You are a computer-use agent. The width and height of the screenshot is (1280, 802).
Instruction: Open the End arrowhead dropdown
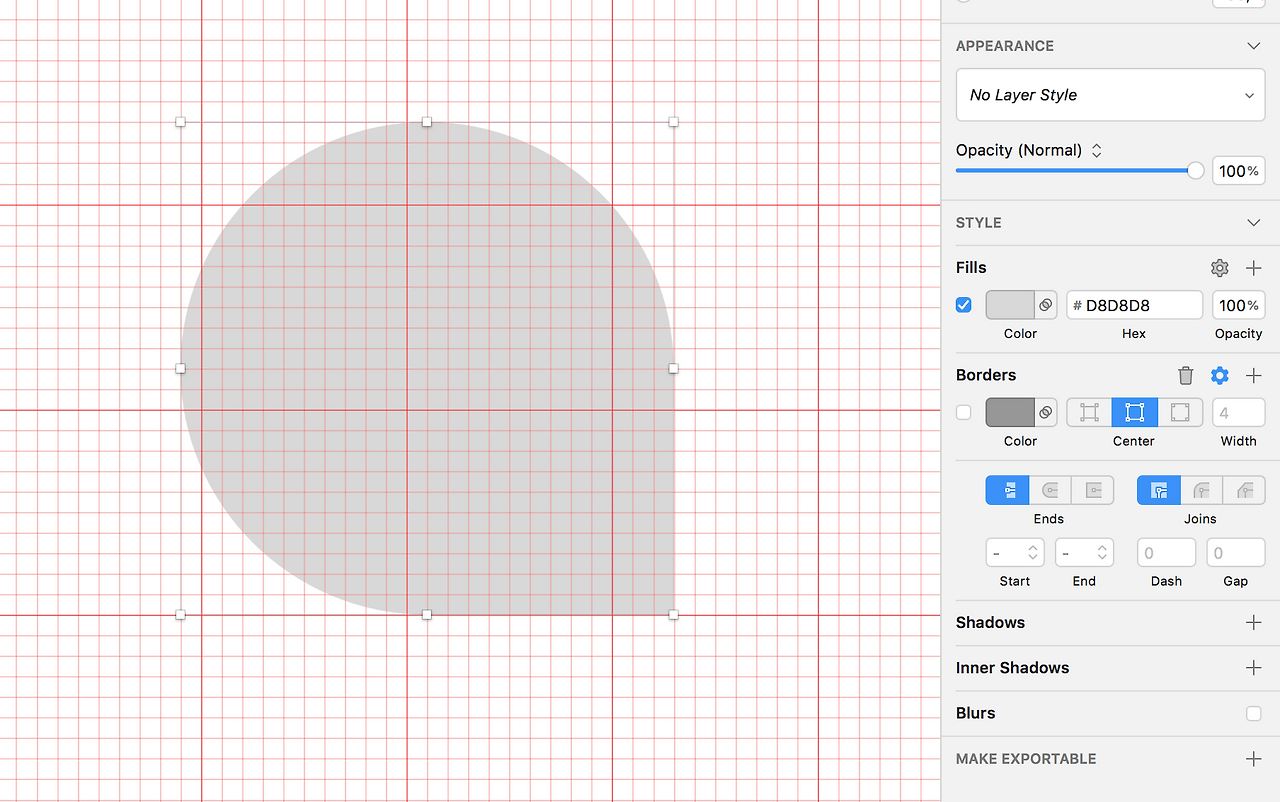point(1084,553)
